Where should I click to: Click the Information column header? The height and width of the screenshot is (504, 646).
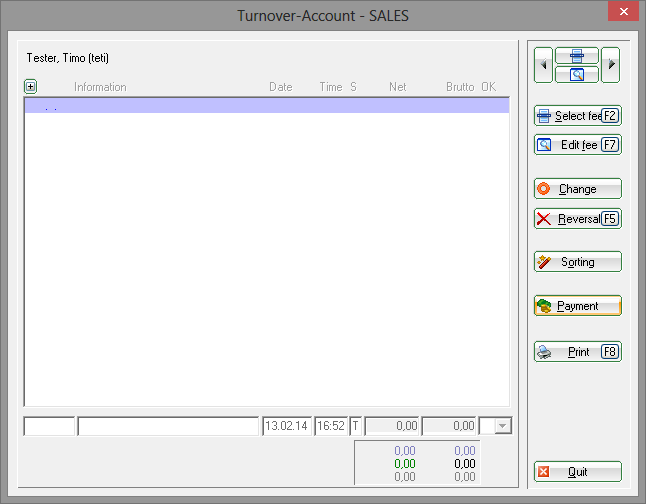(x=100, y=87)
